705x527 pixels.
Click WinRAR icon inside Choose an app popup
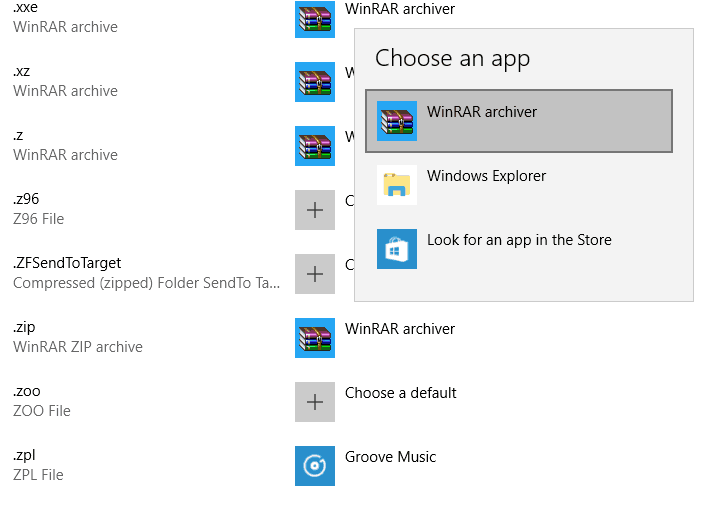397,121
